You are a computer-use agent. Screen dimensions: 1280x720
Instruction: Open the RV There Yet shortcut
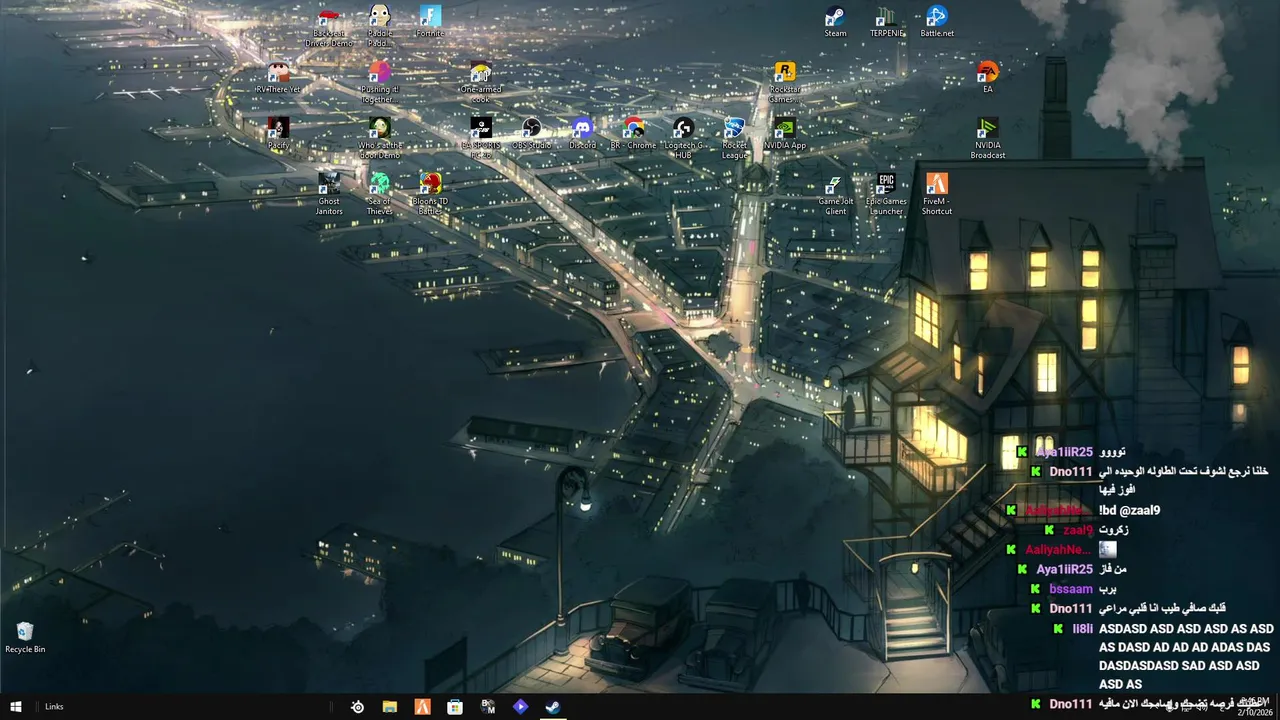pos(278,78)
